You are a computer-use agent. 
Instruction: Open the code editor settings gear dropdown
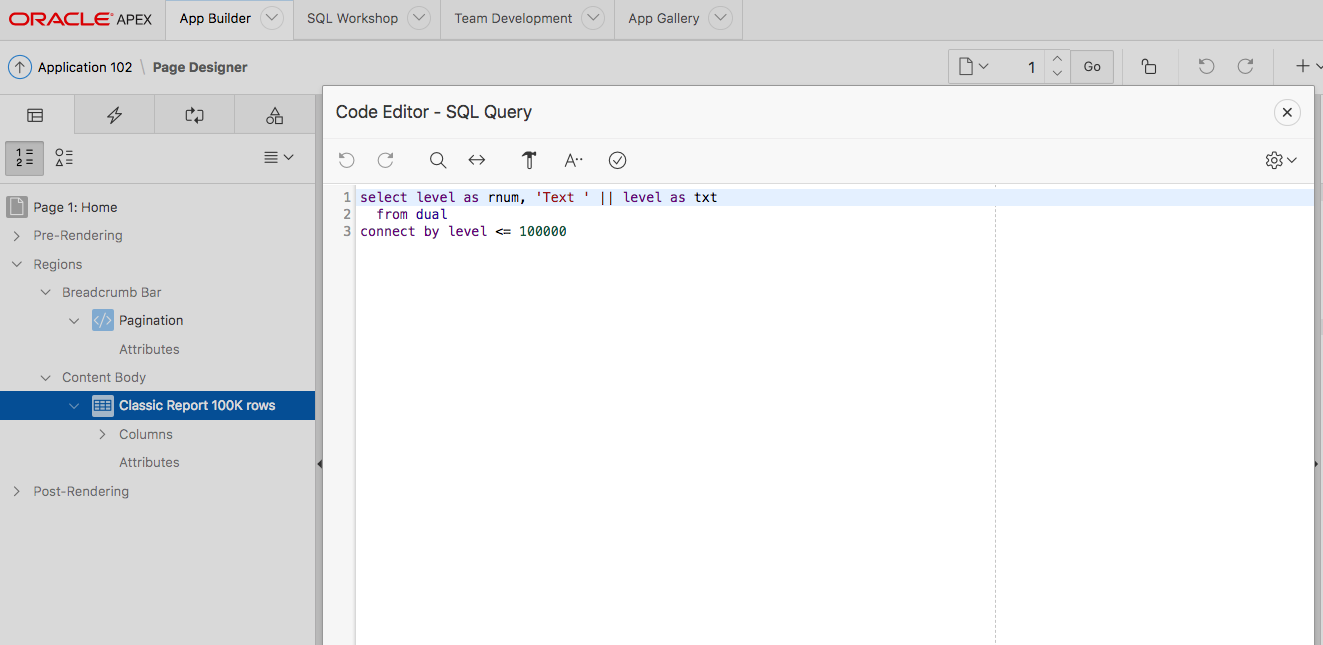point(1280,160)
